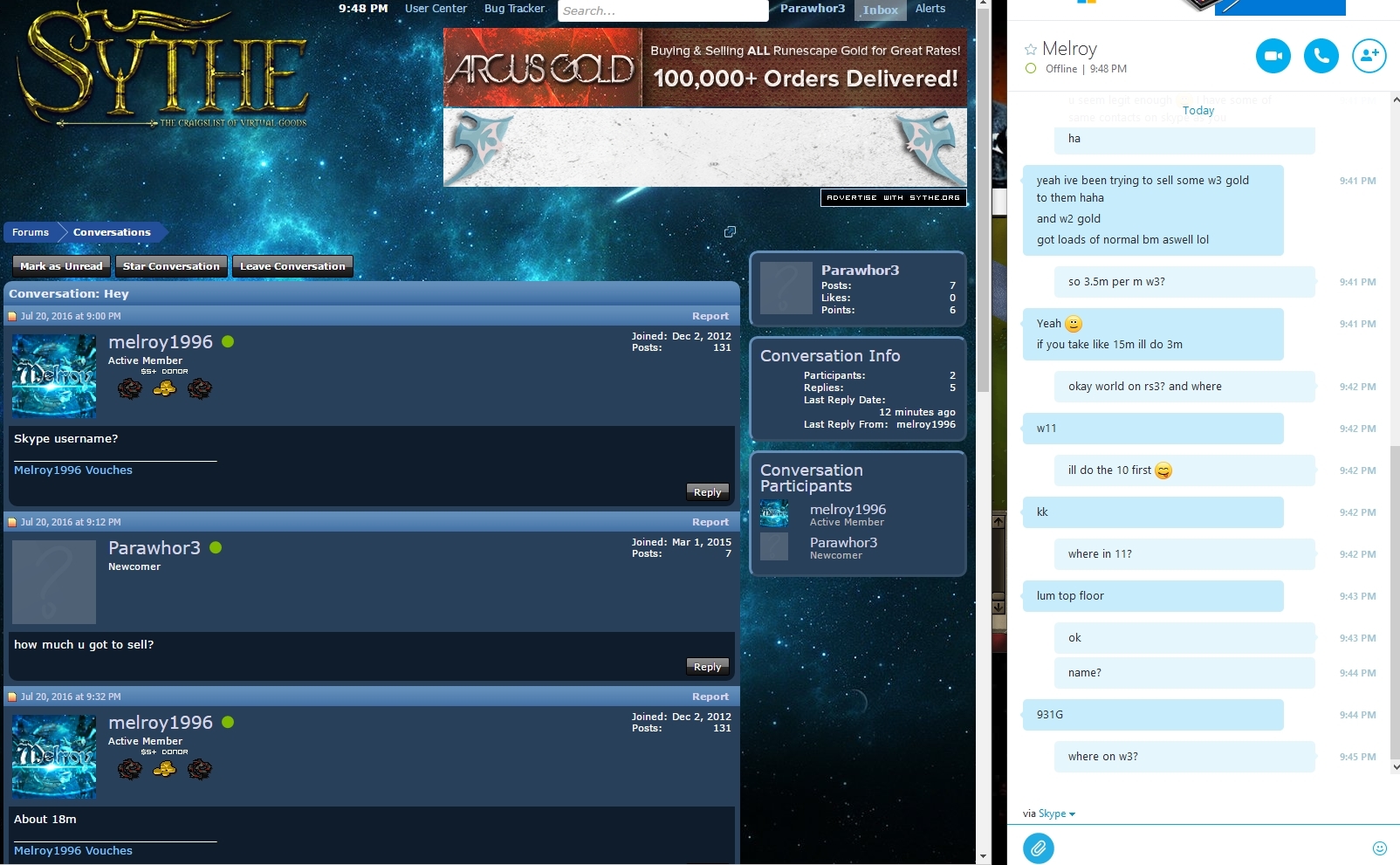
Task: Click the Skype chat scrollbar up arrow
Action: pyautogui.click(x=1394, y=100)
